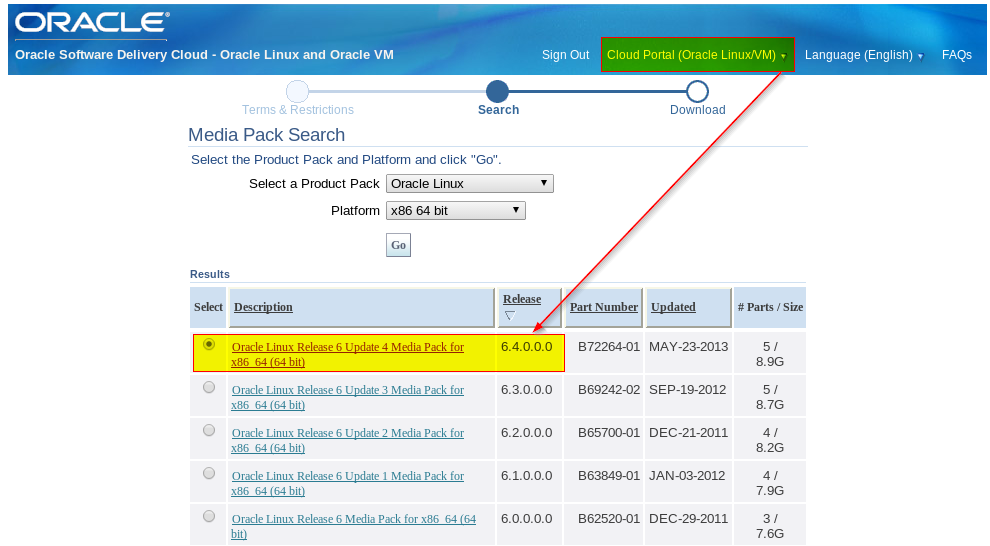Click the Terms & Restrictions step circle
This screenshot has width=990, height=546.
click(297, 92)
